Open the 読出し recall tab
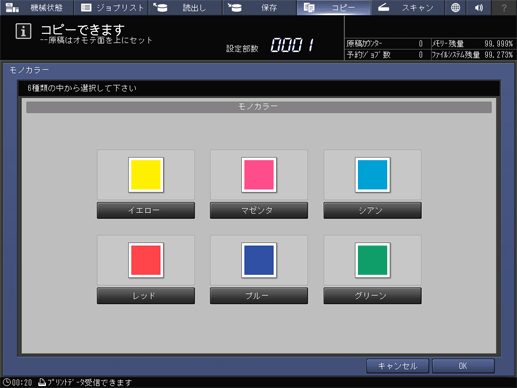This screenshot has height=388, width=517. [x=185, y=7]
